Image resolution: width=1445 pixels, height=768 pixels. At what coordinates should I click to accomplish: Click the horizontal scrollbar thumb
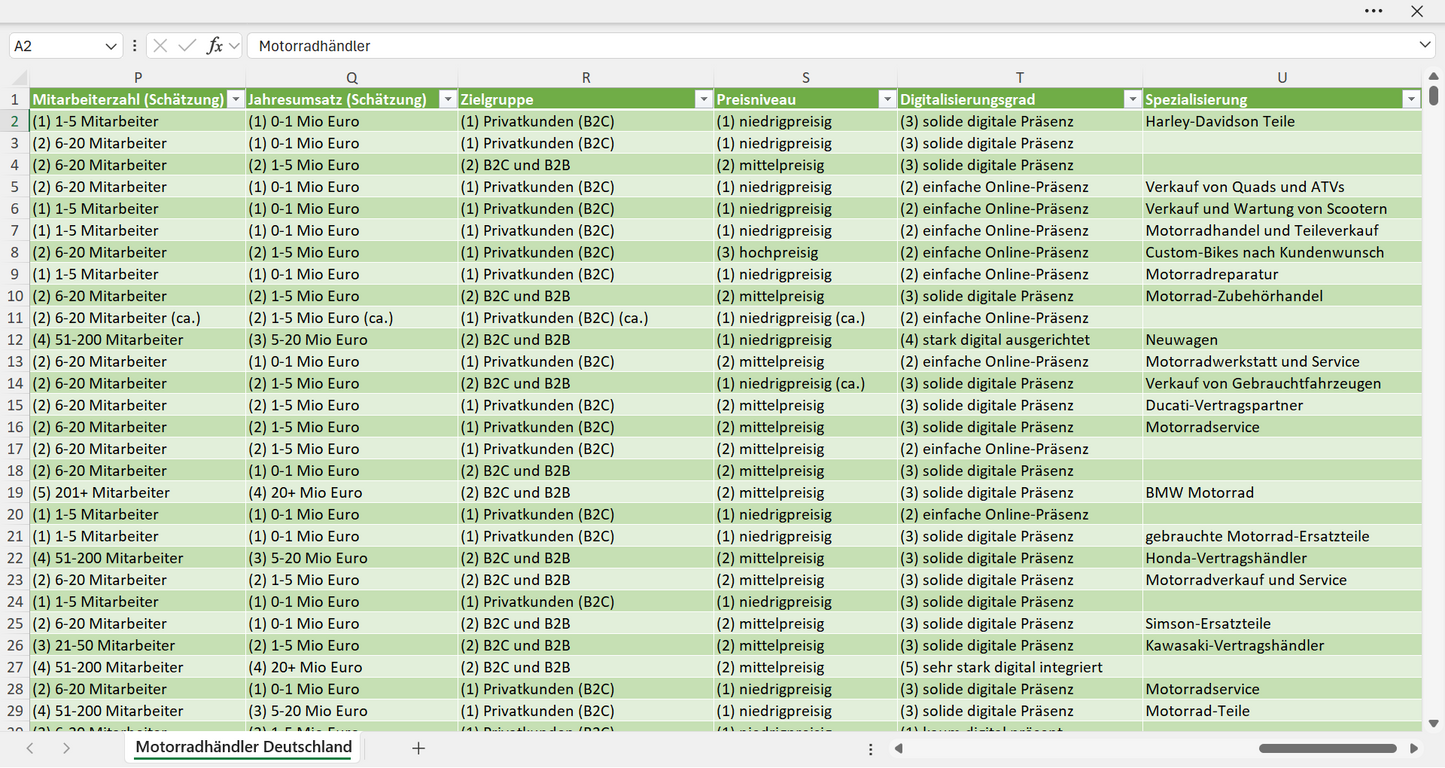[1327, 748]
